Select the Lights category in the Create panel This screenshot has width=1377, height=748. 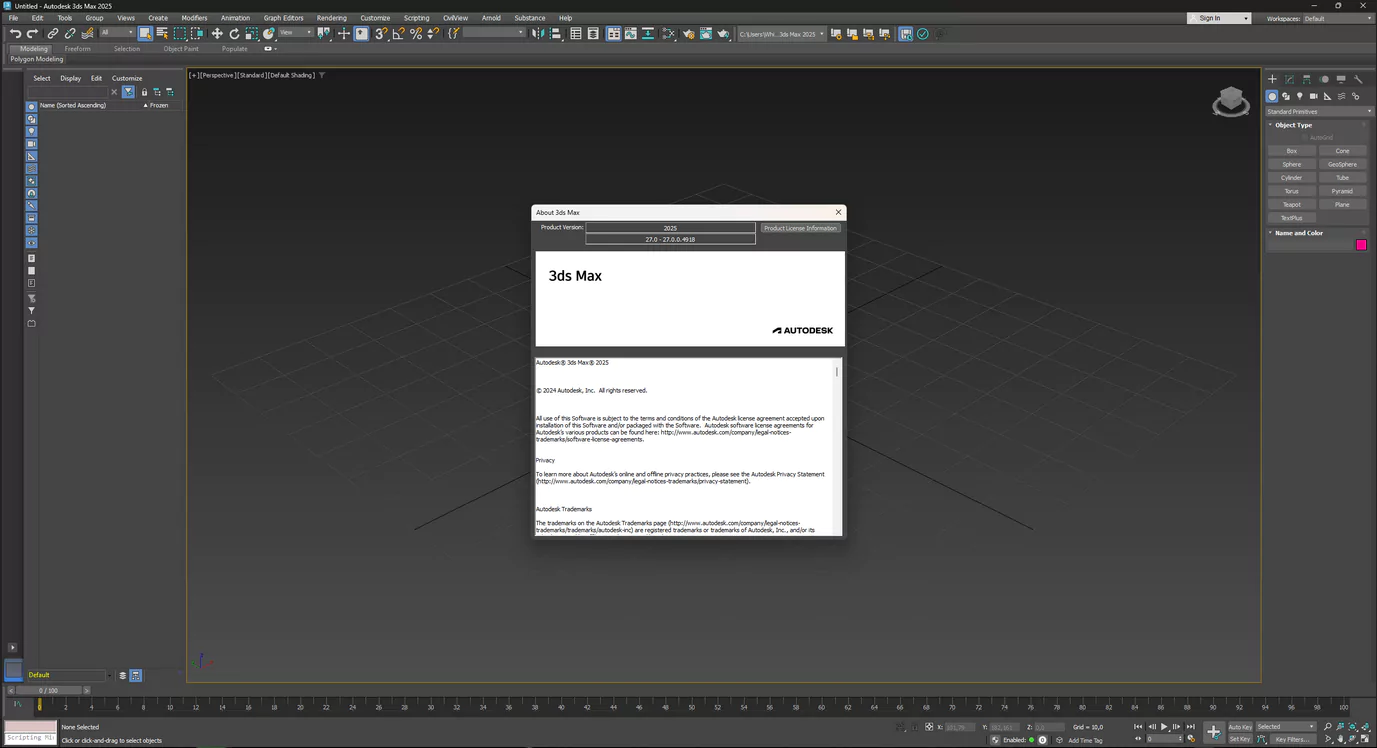tap(1300, 96)
